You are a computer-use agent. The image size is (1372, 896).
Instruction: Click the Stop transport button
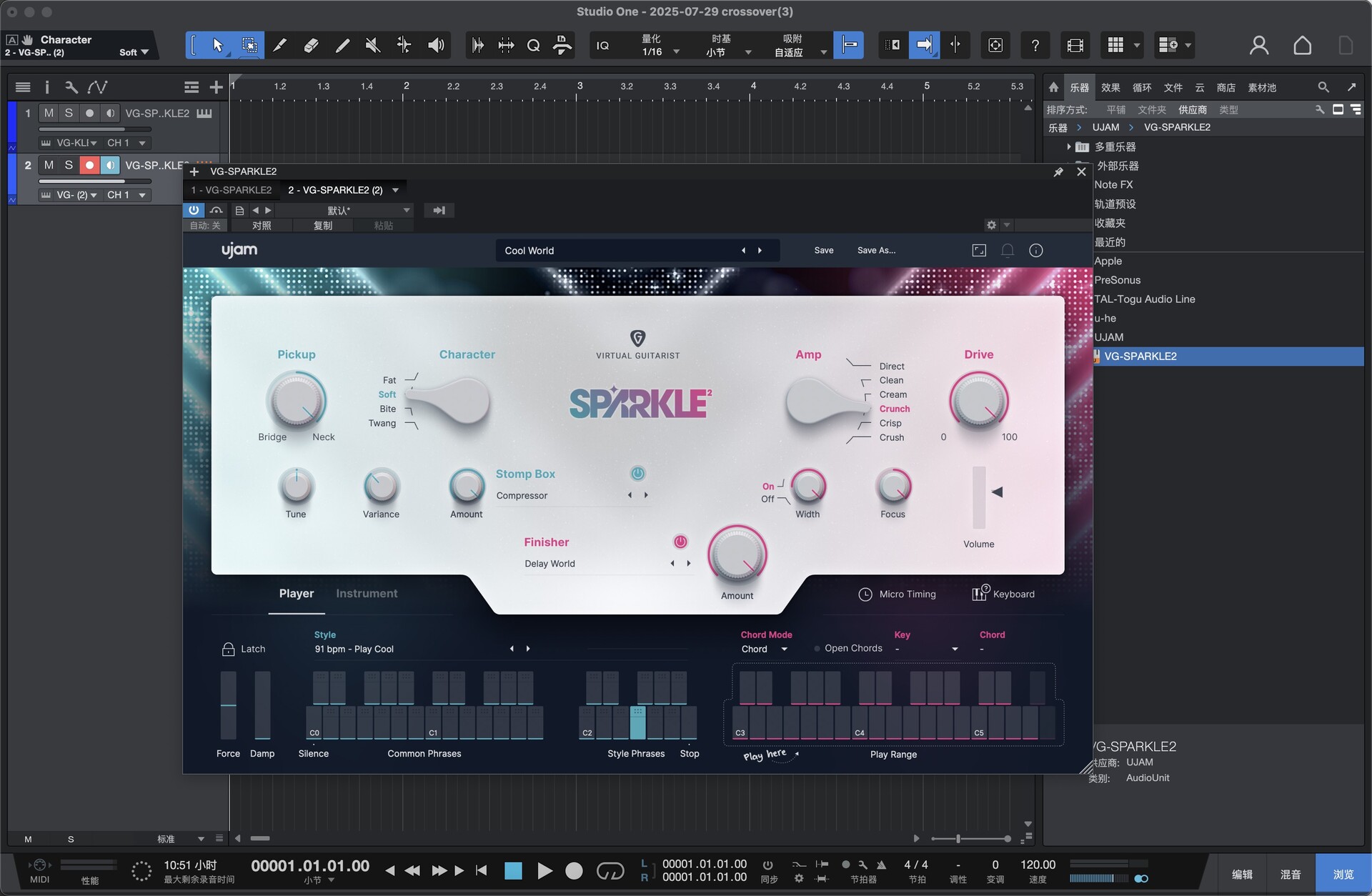[x=513, y=870]
